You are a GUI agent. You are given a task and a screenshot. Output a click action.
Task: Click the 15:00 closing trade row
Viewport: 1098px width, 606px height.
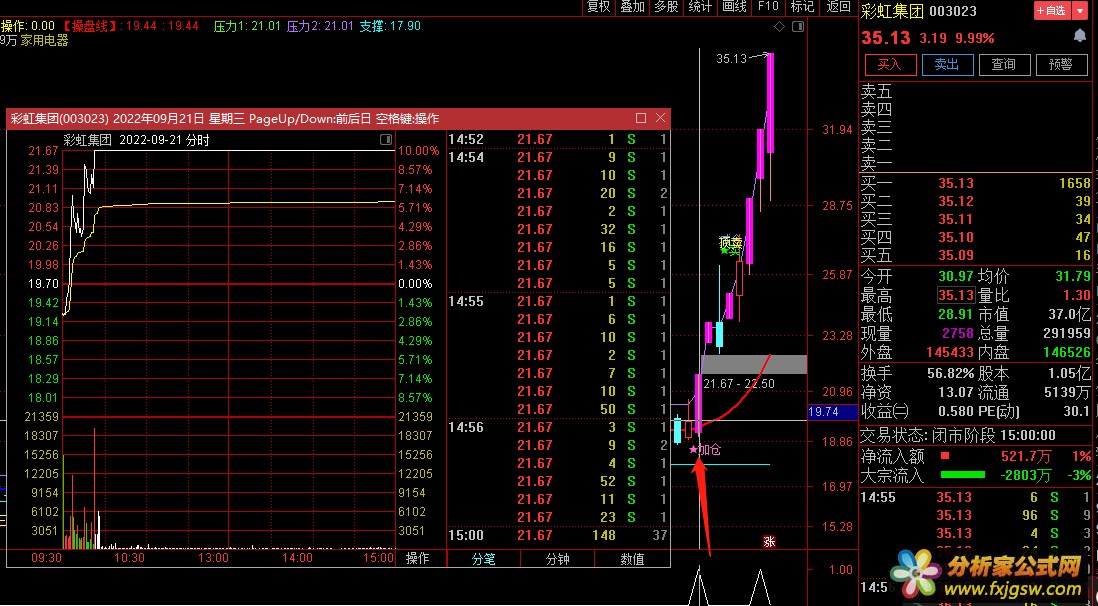tap(558, 535)
